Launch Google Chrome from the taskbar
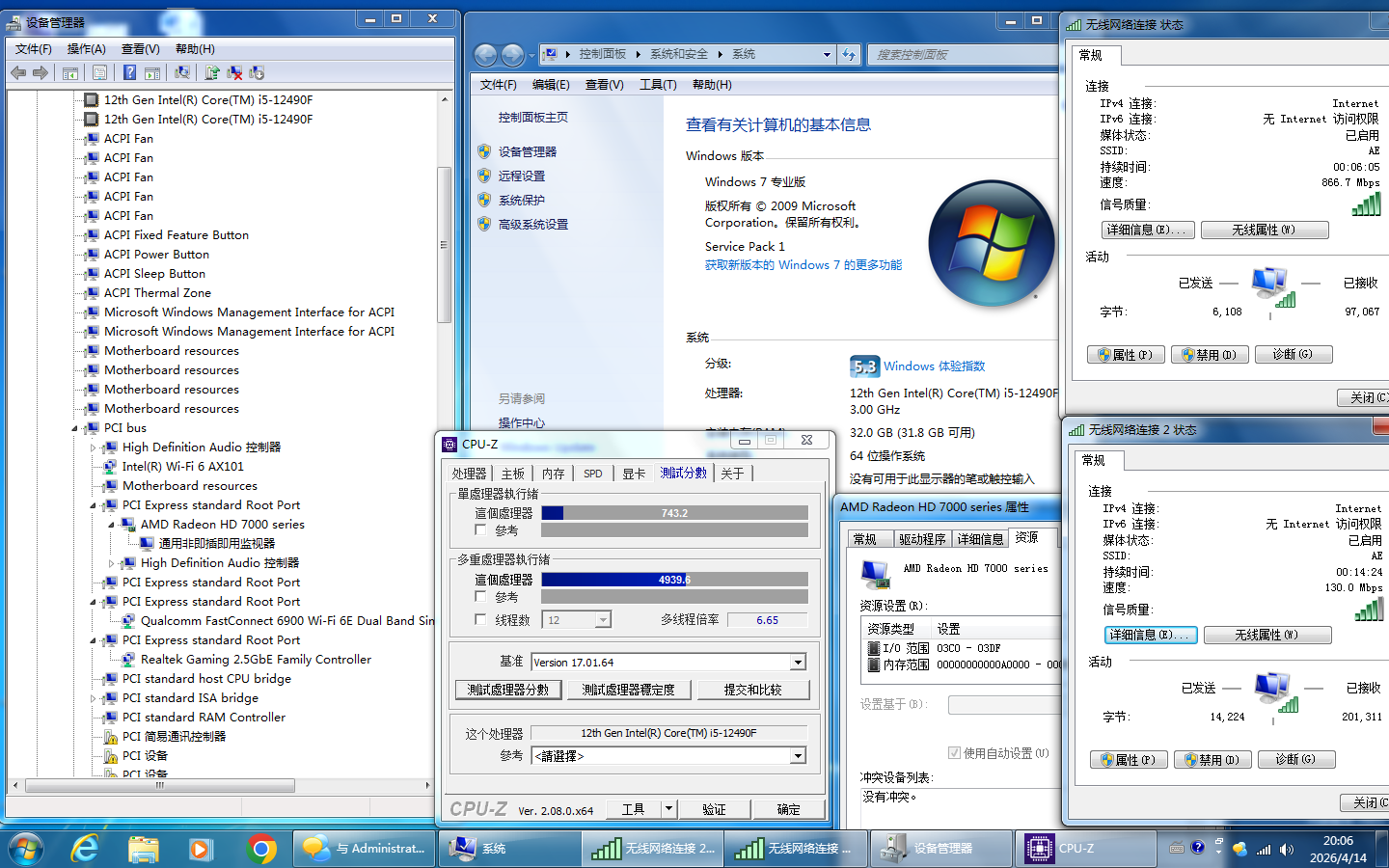Viewport: 1389px width, 868px height. click(x=260, y=849)
